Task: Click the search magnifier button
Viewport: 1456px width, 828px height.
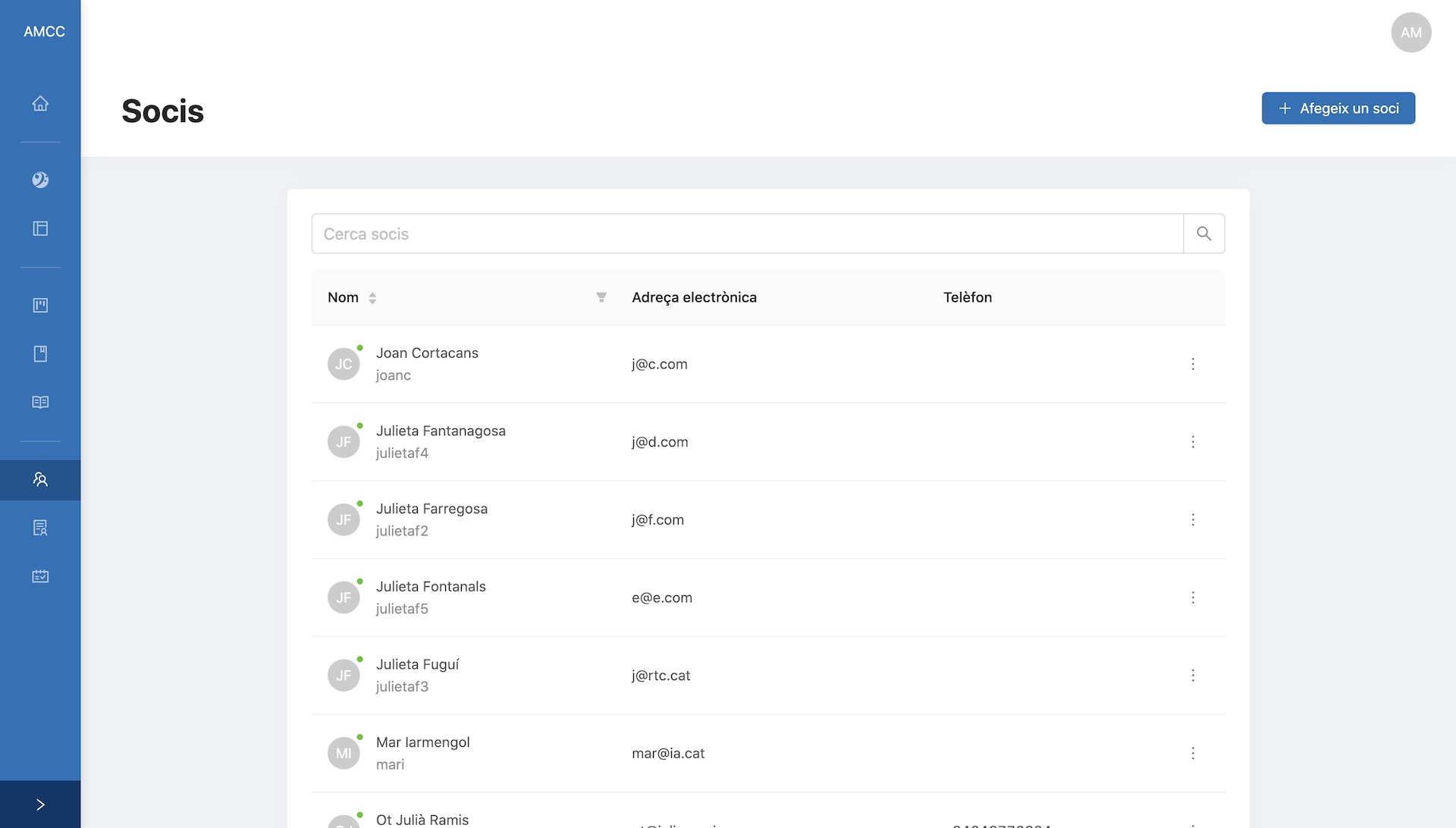Action: [1203, 234]
